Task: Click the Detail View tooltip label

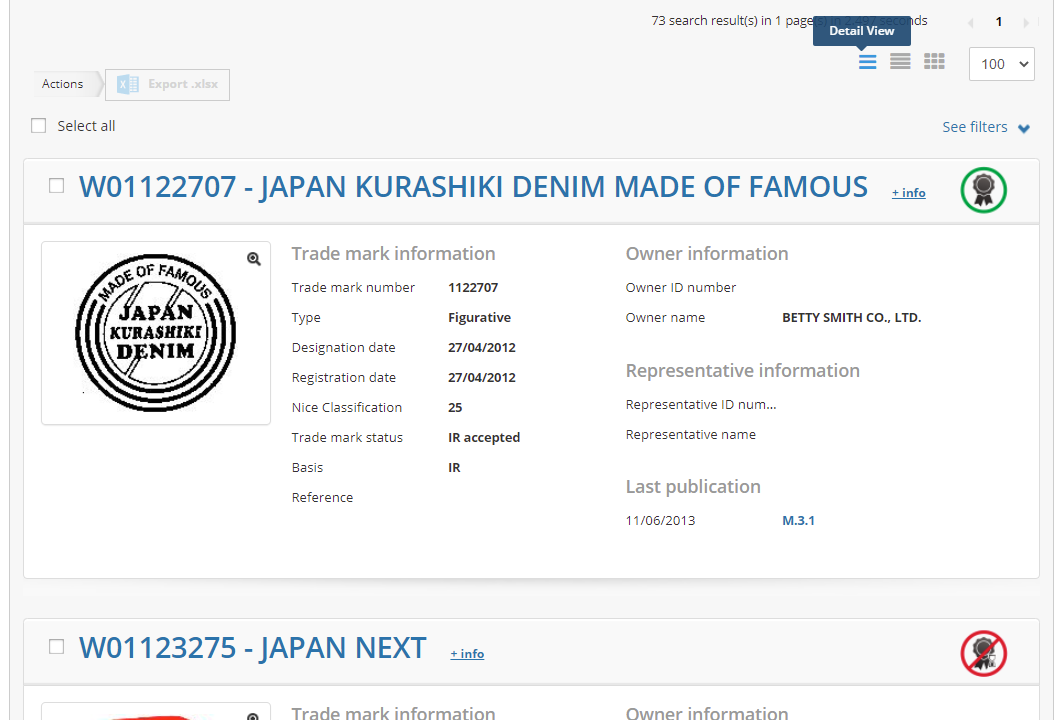Action: click(862, 31)
